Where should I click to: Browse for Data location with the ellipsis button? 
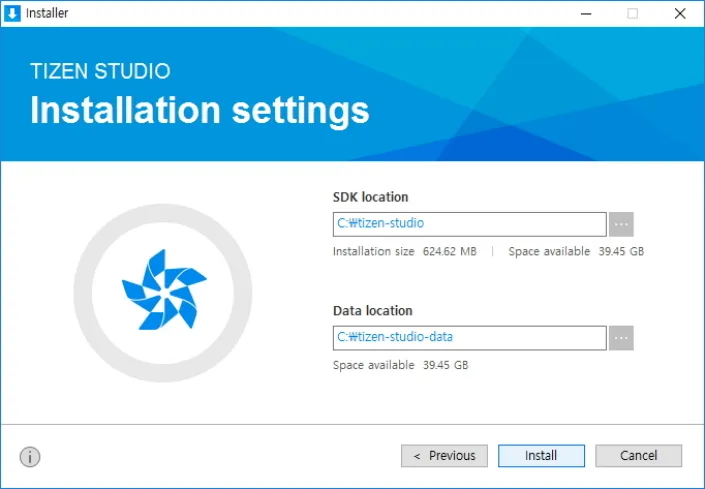point(621,338)
